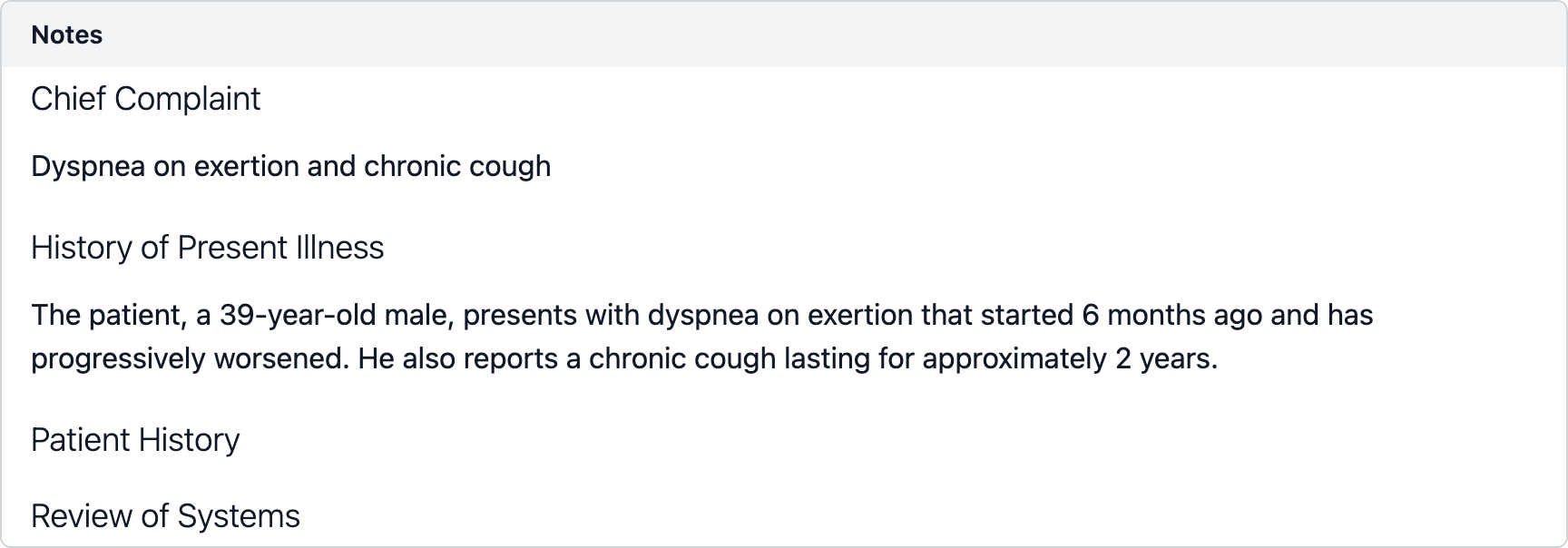Screen dimensions: 1568x548
Task: Expand the Patient History section
Action: click(135, 439)
